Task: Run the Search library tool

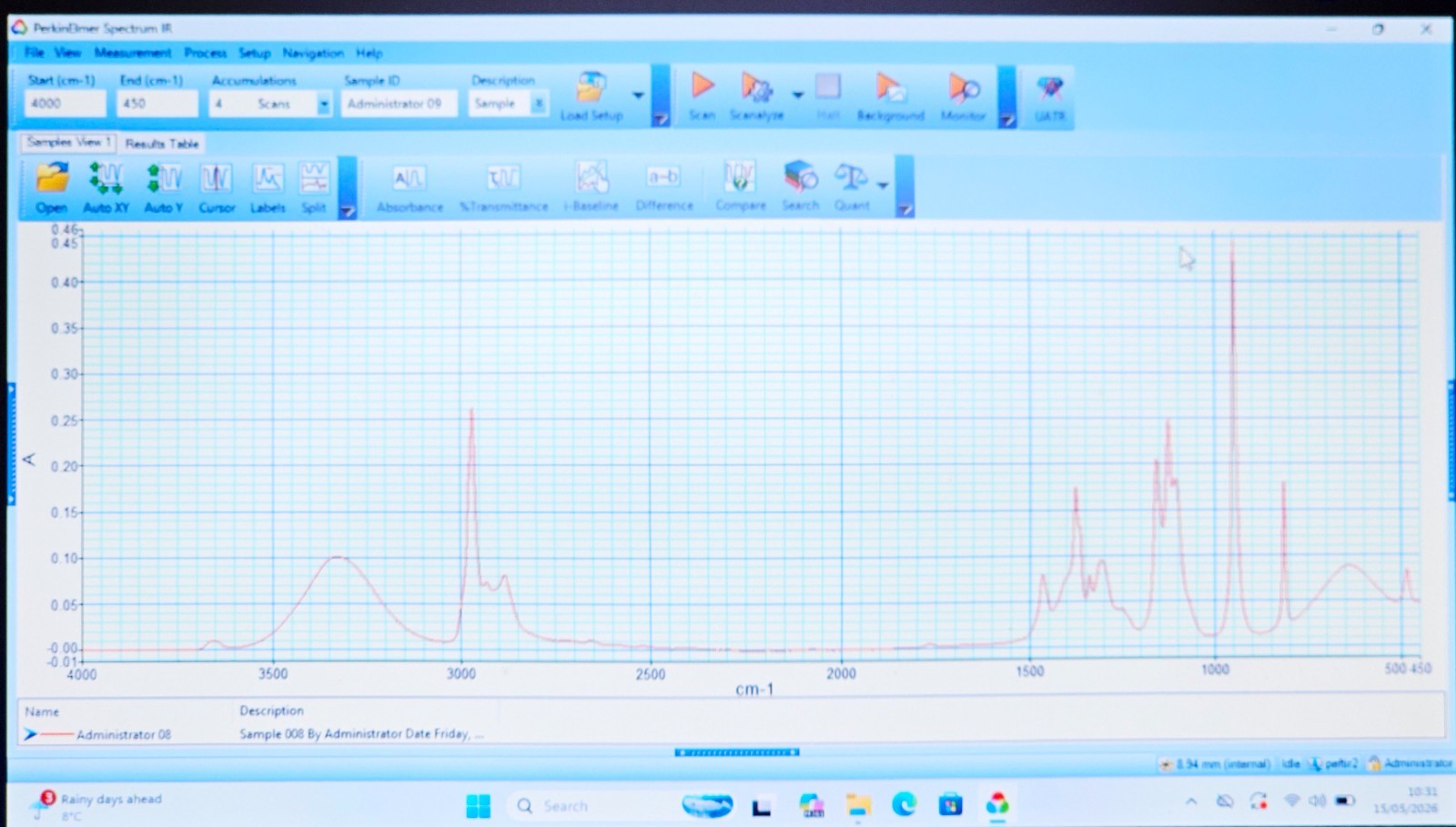Action: point(800,186)
